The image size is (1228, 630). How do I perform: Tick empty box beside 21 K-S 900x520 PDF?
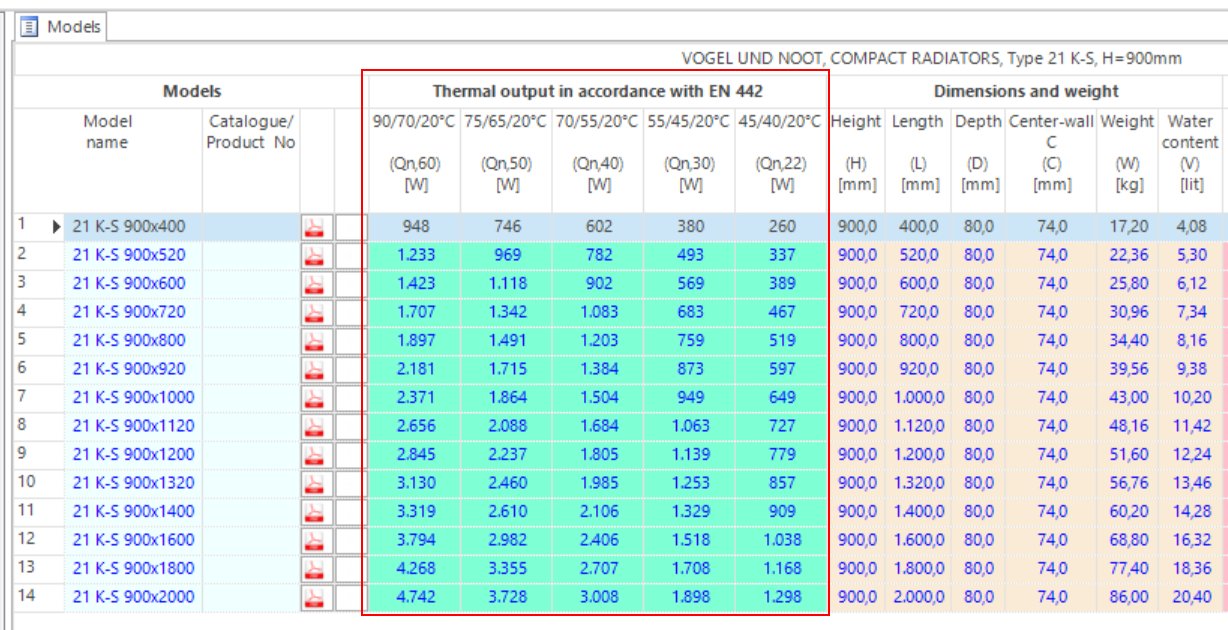[x=348, y=256]
